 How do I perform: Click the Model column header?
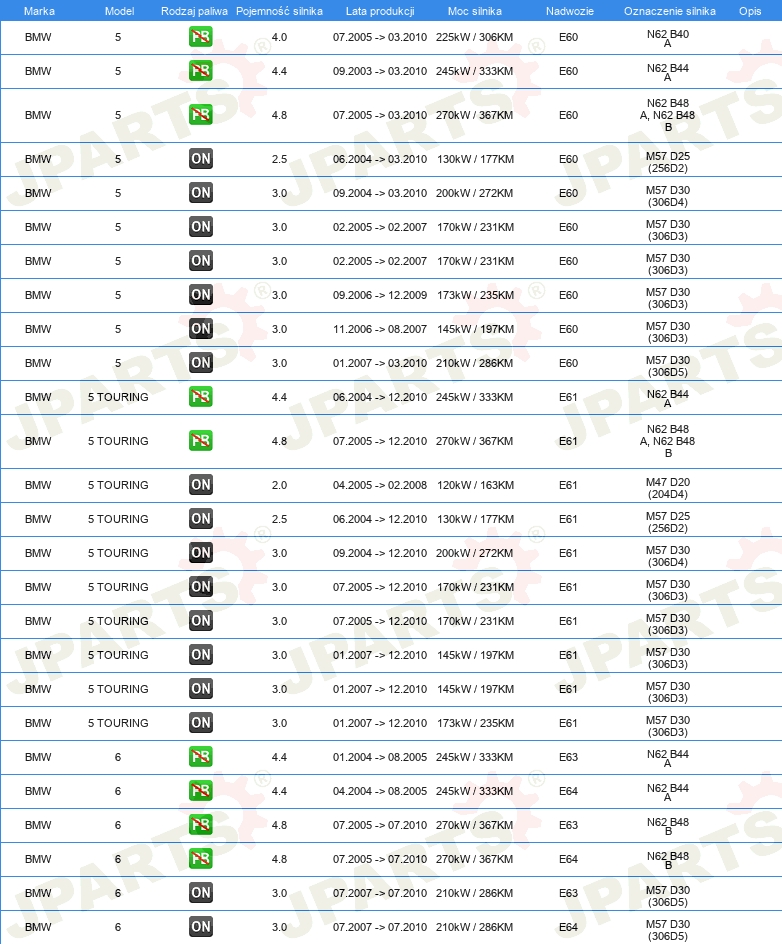pyautogui.click(x=119, y=11)
